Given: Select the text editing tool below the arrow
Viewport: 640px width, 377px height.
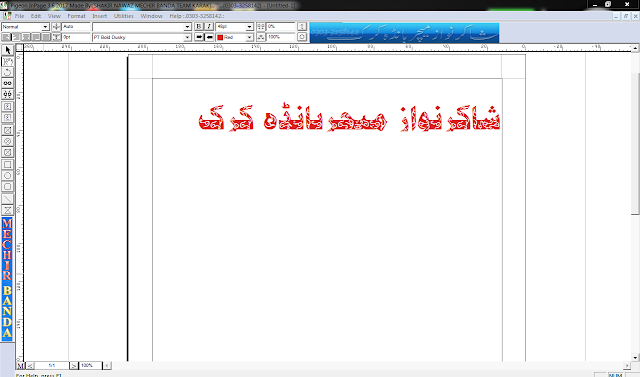Looking at the screenshot, I should click(x=7, y=61).
